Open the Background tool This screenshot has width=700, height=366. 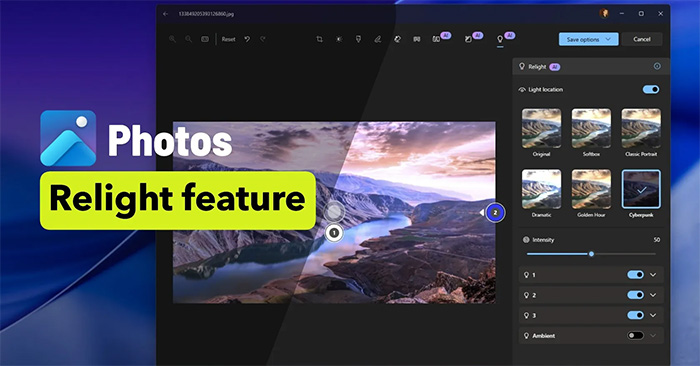tap(417, 39)
